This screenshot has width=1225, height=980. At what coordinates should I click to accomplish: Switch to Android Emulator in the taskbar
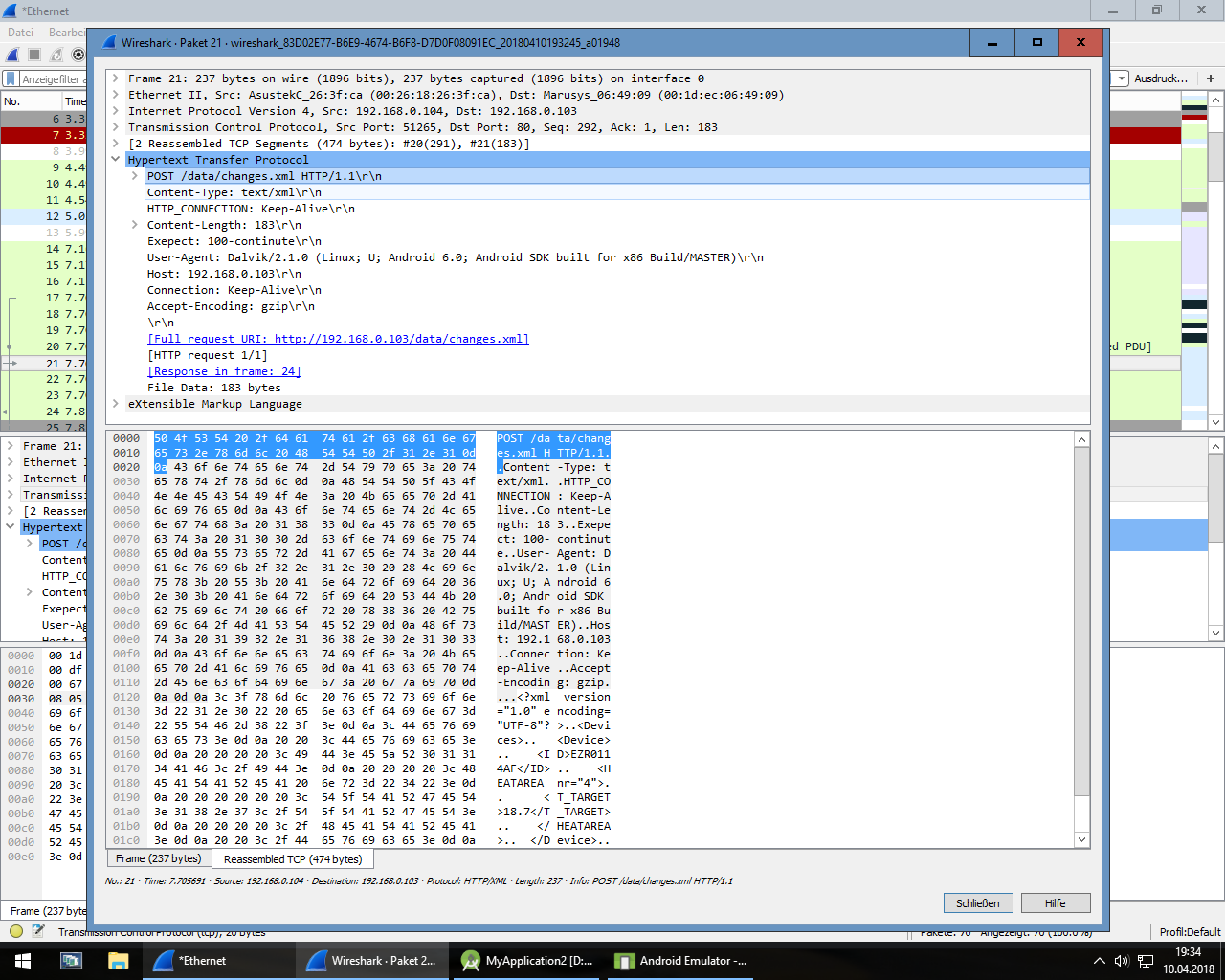pyautogui.click(x=681, y=961)
